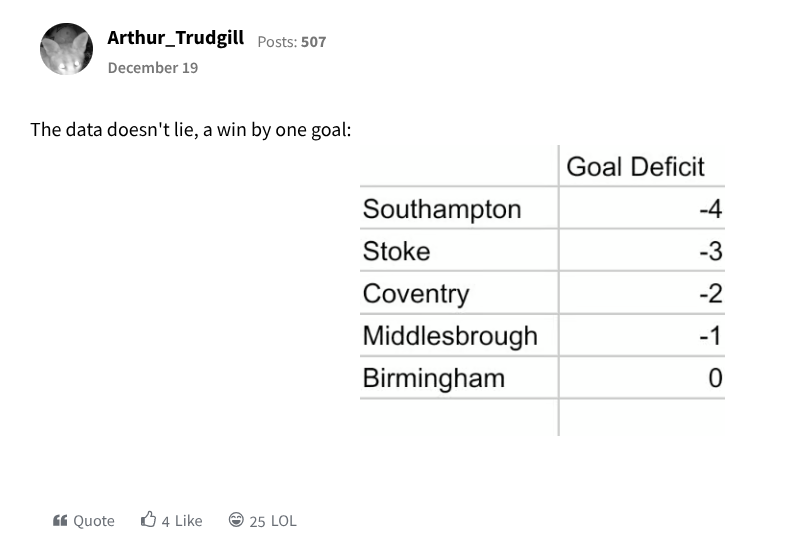
Task: Click the Birmingham team name cell
Action: point(433,379)
